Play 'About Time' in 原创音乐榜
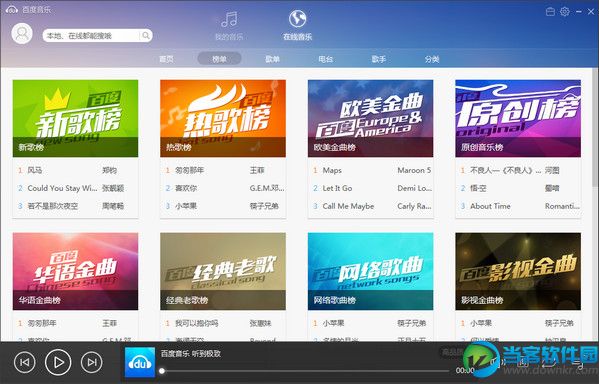 point(490,206)
